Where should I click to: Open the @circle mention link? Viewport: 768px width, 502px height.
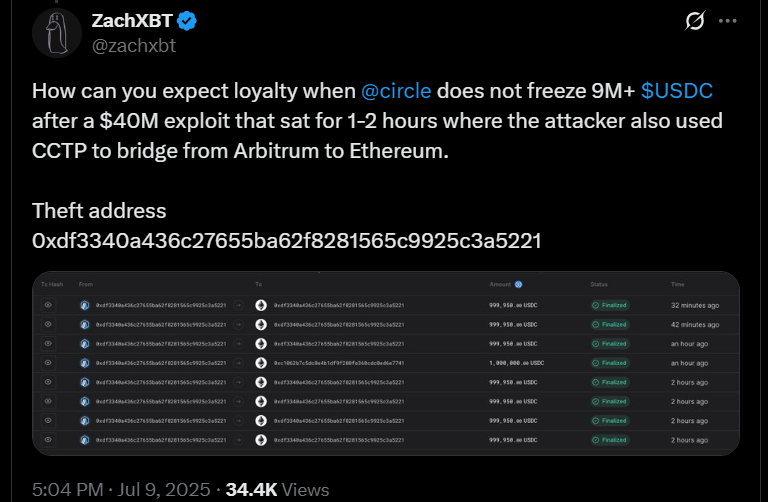click(396, 91)
